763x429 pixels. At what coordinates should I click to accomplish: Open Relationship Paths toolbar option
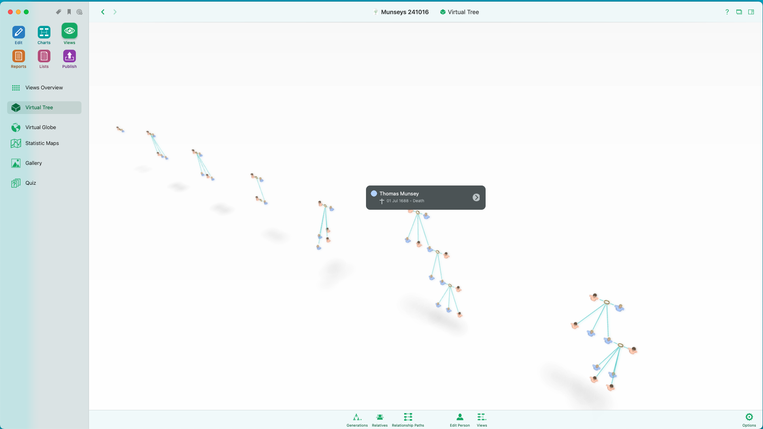coord(408,420)
